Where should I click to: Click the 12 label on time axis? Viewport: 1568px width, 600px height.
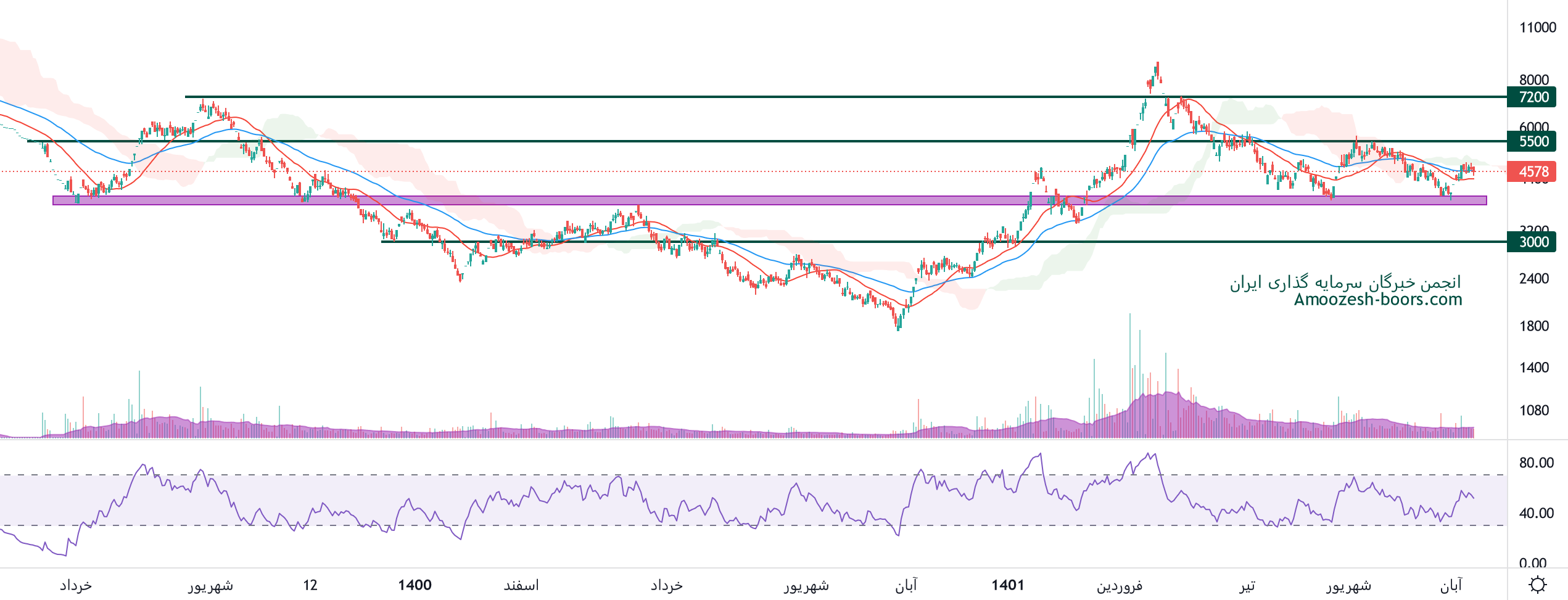point(310,585)
